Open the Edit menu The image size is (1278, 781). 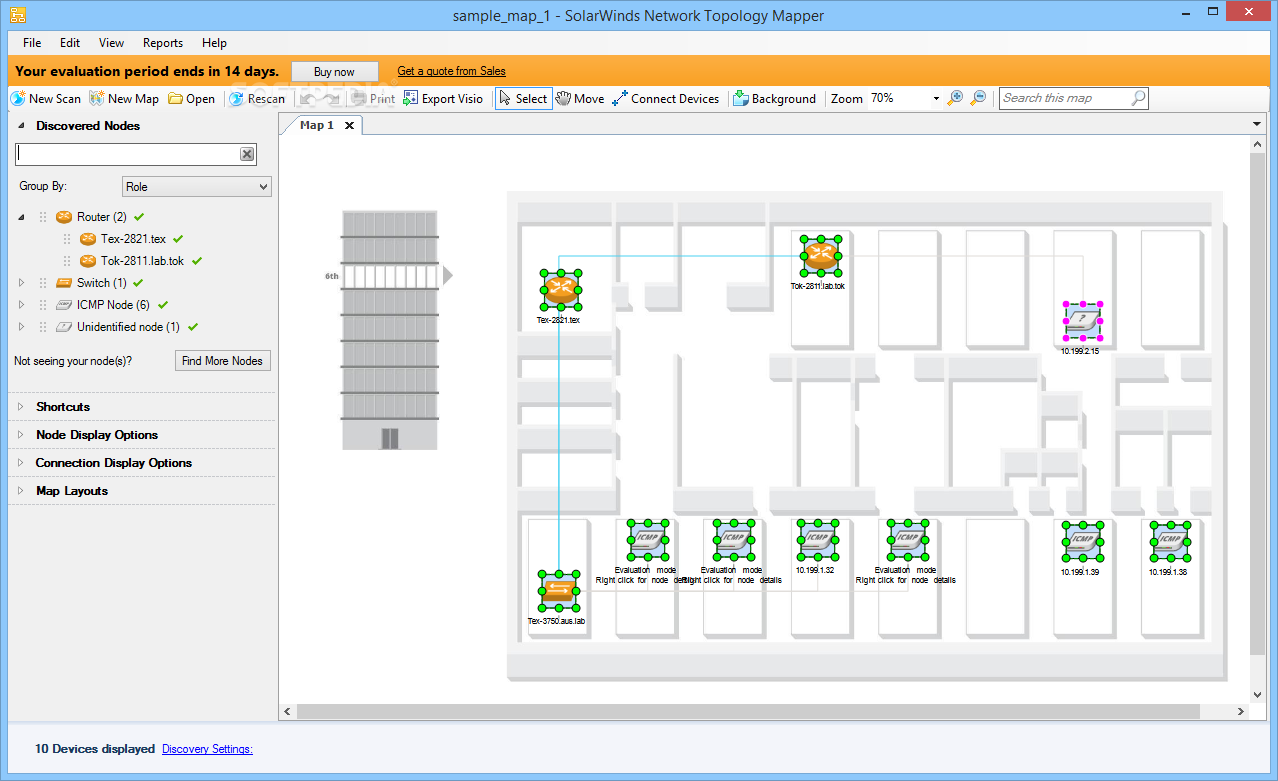point(70,43)
